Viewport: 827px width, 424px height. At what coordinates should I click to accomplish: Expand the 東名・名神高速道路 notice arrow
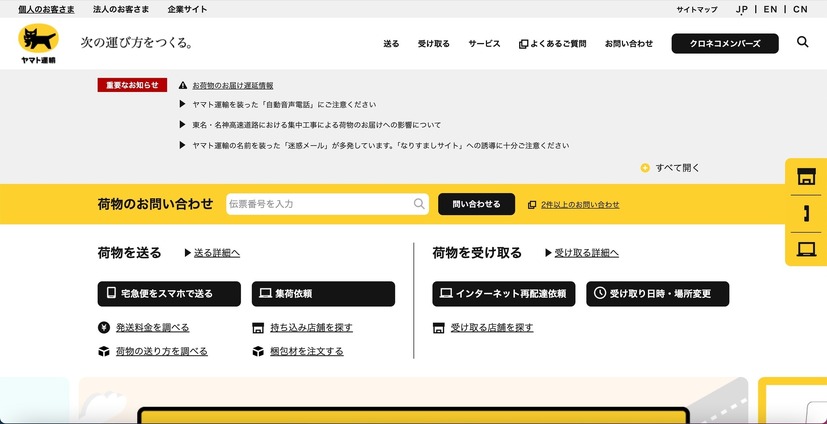(x=182, y=125)
